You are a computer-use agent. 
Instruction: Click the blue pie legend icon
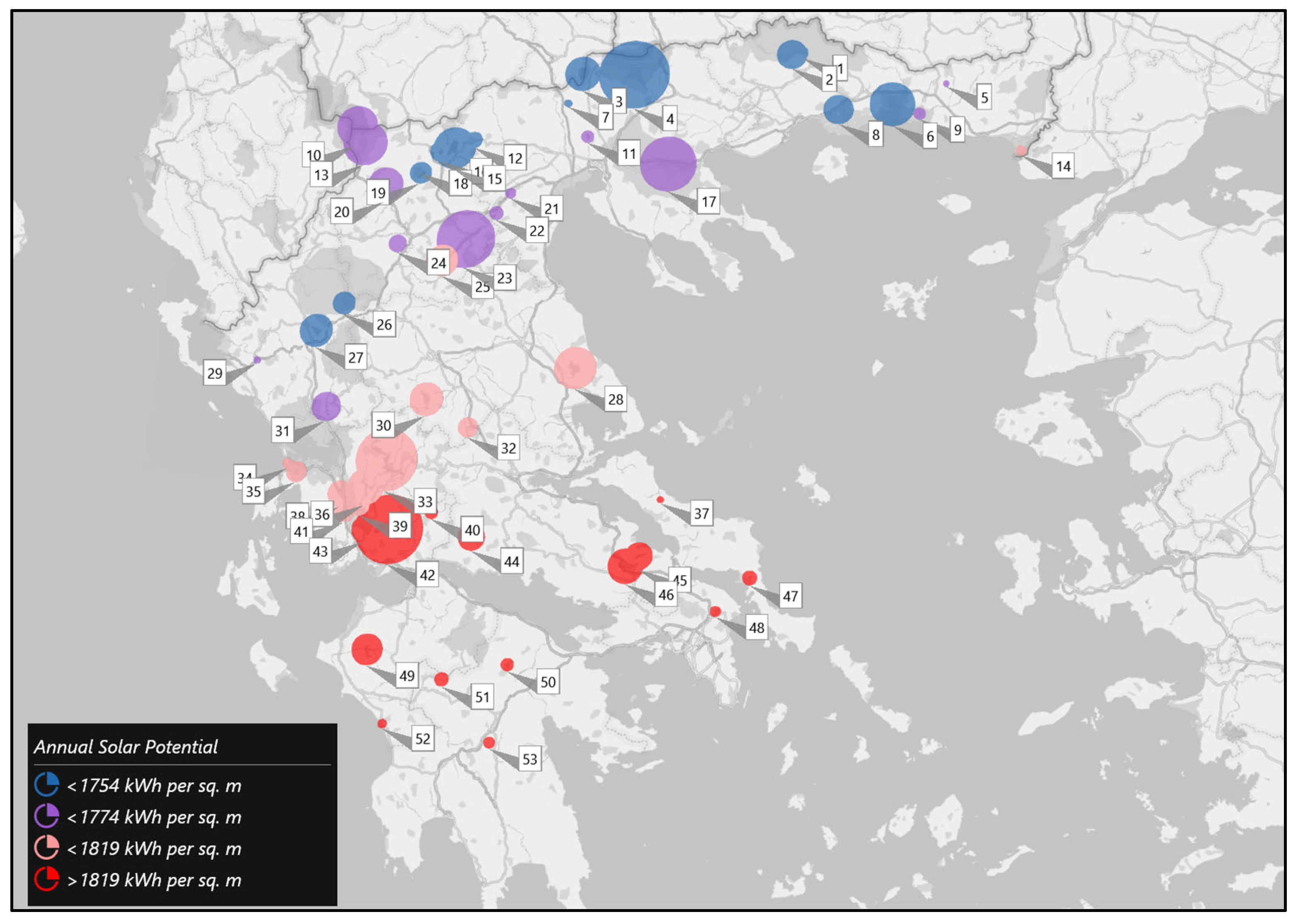point(47,785)
